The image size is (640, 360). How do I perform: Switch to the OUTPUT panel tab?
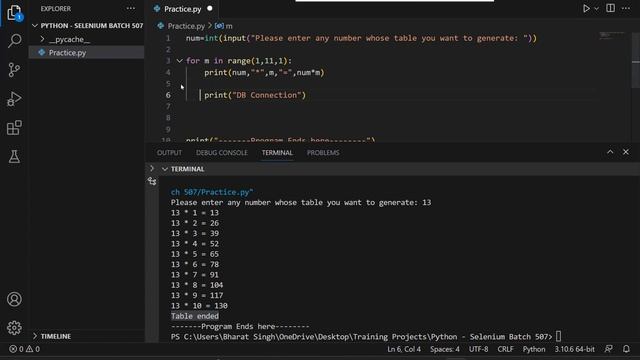pyautogui.click(x=169, y=153)
